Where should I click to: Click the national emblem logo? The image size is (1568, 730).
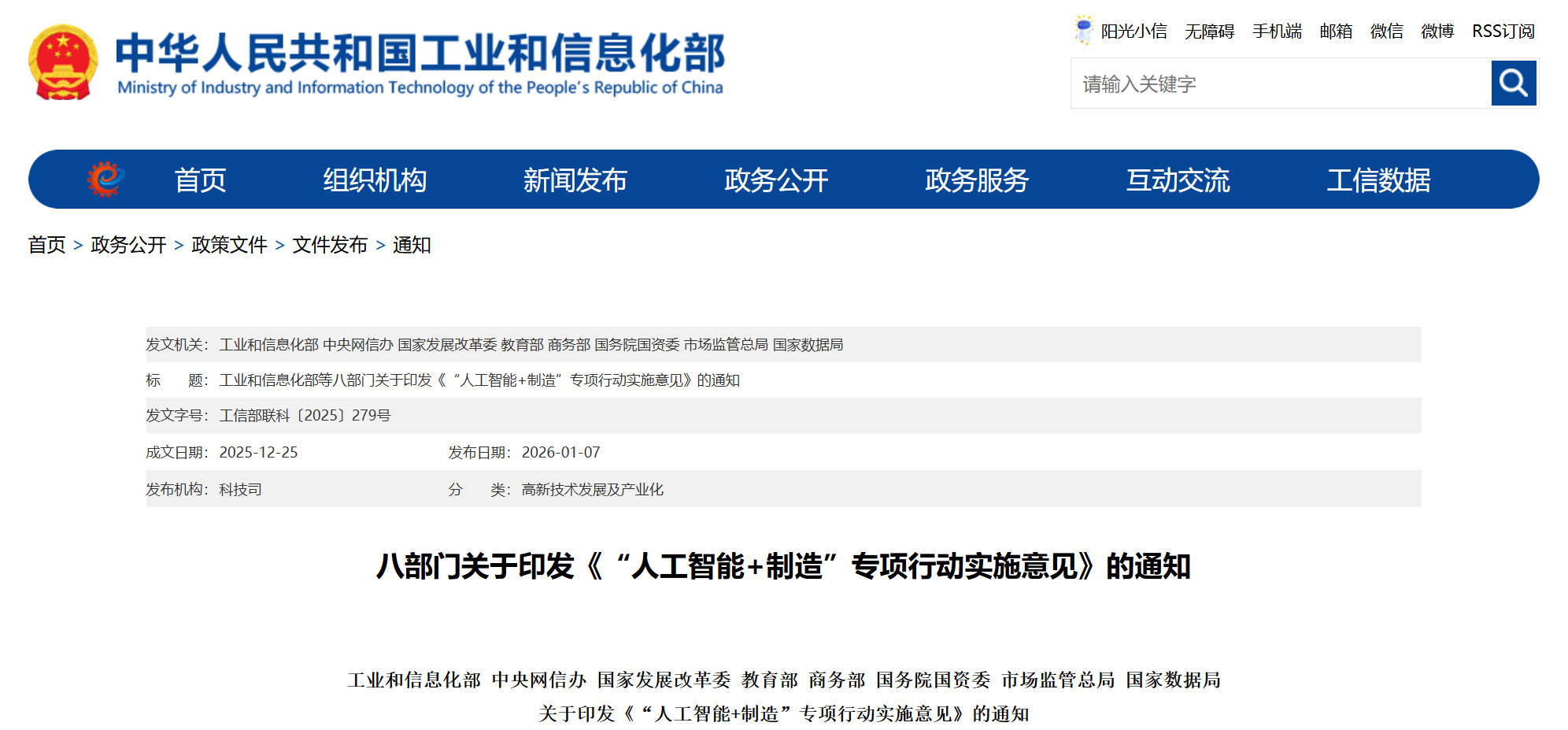(63, 63)
